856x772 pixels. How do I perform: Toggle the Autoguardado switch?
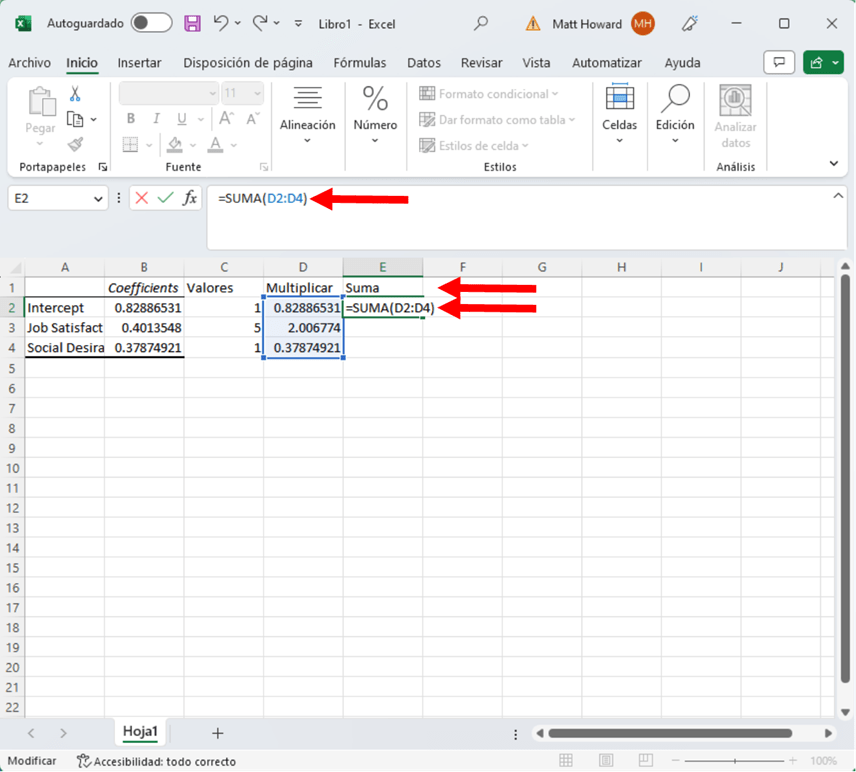tap(151, 23)
